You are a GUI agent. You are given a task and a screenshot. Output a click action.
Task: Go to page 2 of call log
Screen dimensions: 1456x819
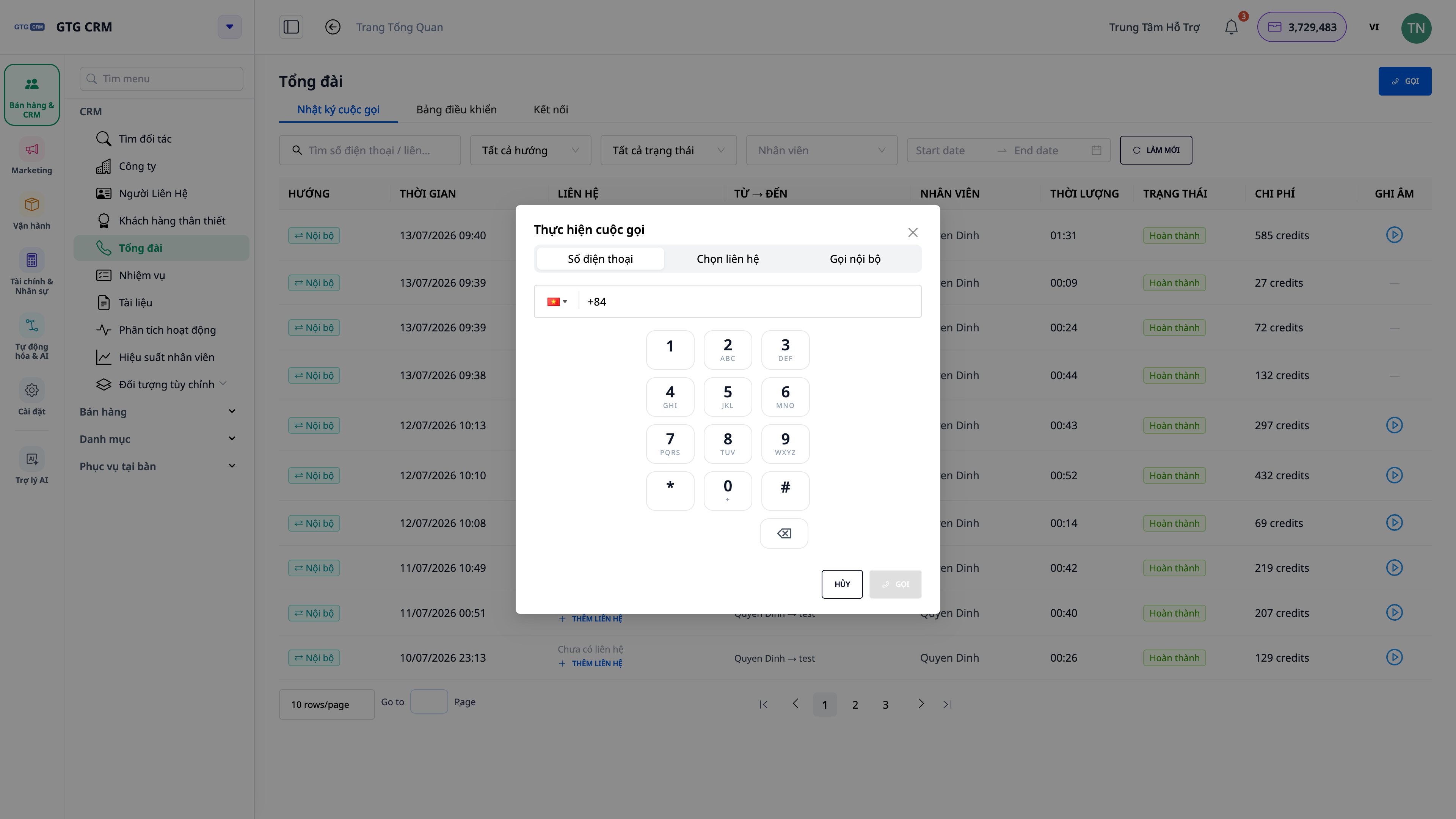pos(855,704)
